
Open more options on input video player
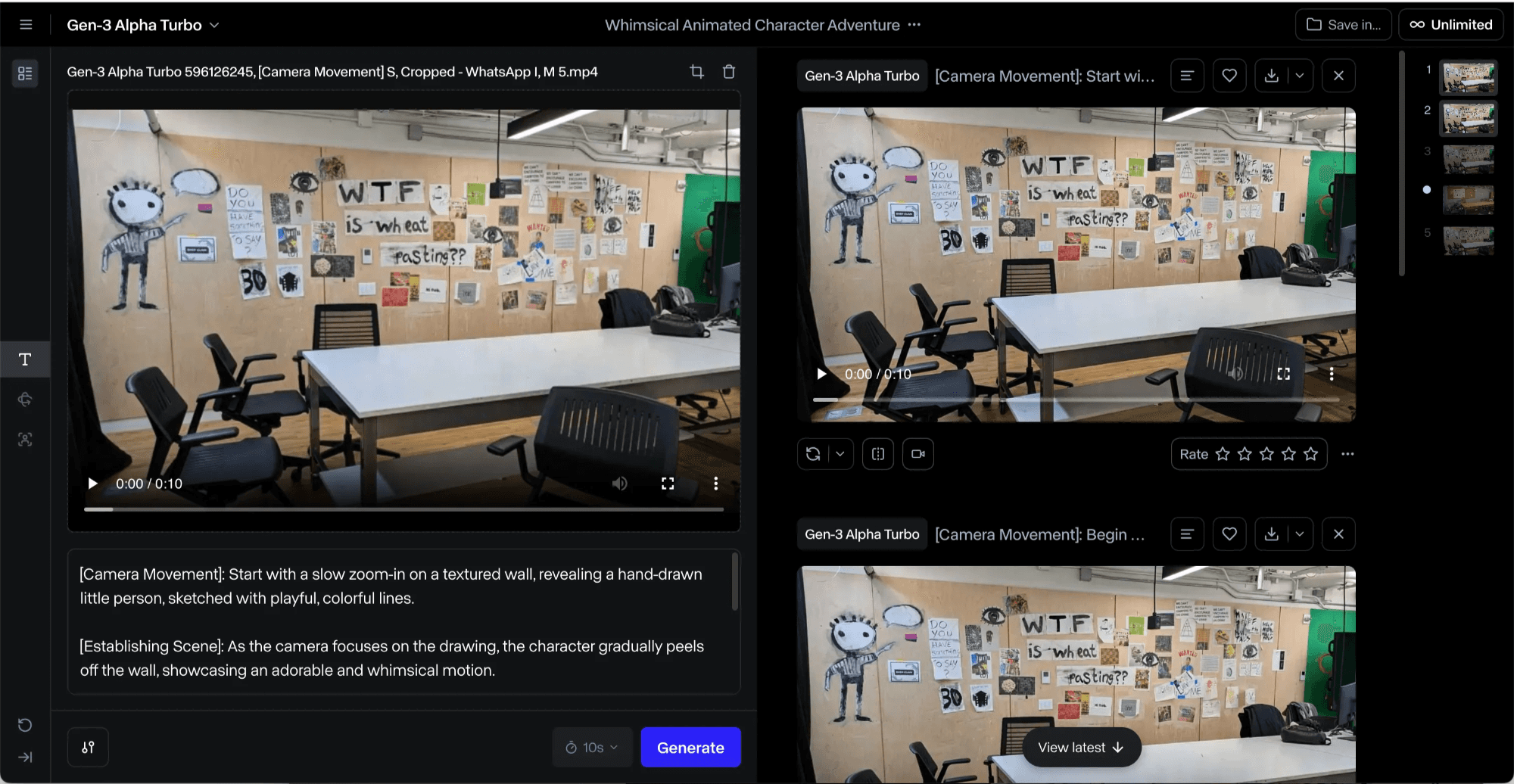pos(715,484)
